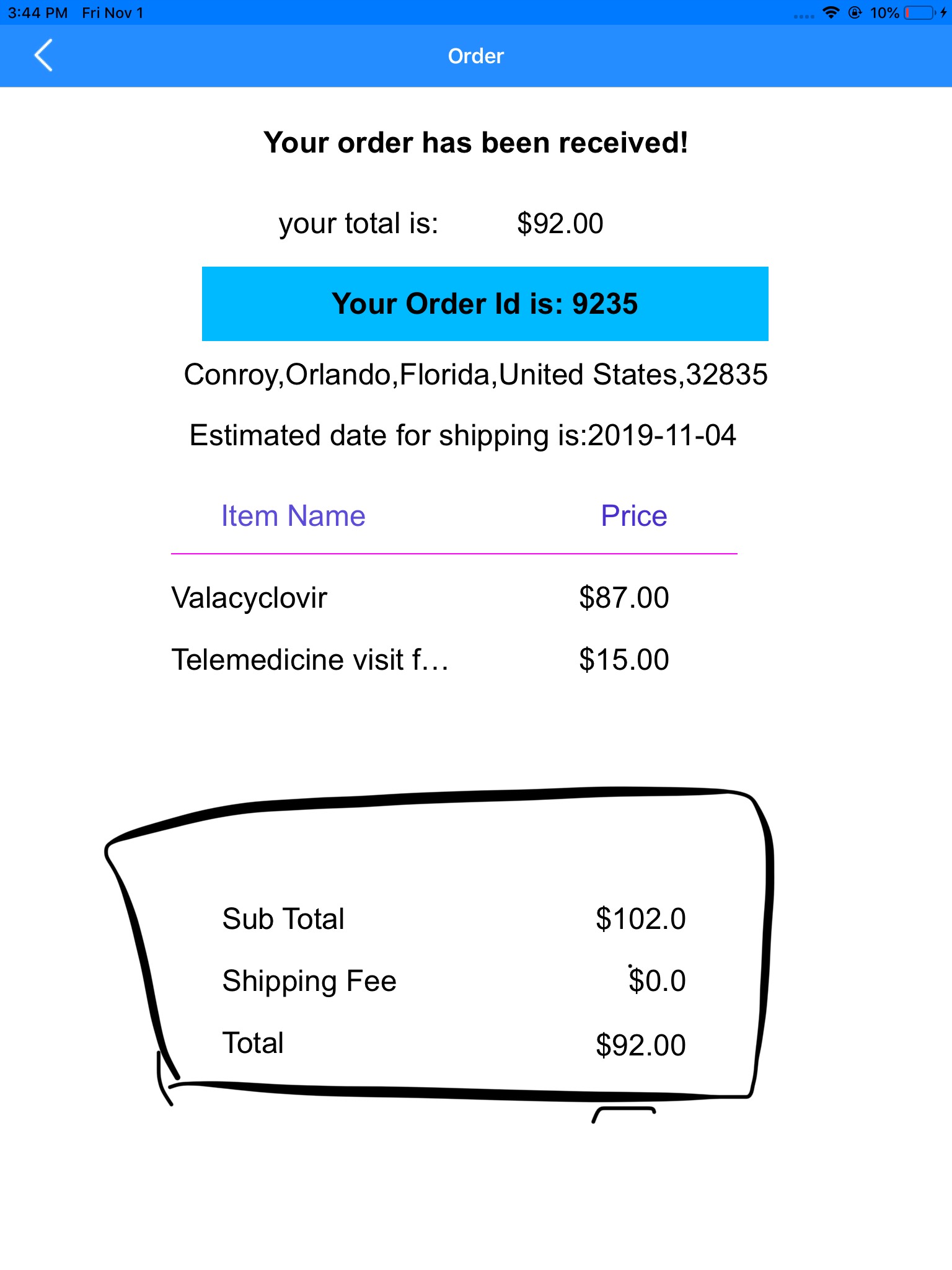This screenshot has width=952, height=1270.
Task: Tap the Order page title
Action: [x=475, y=56]
